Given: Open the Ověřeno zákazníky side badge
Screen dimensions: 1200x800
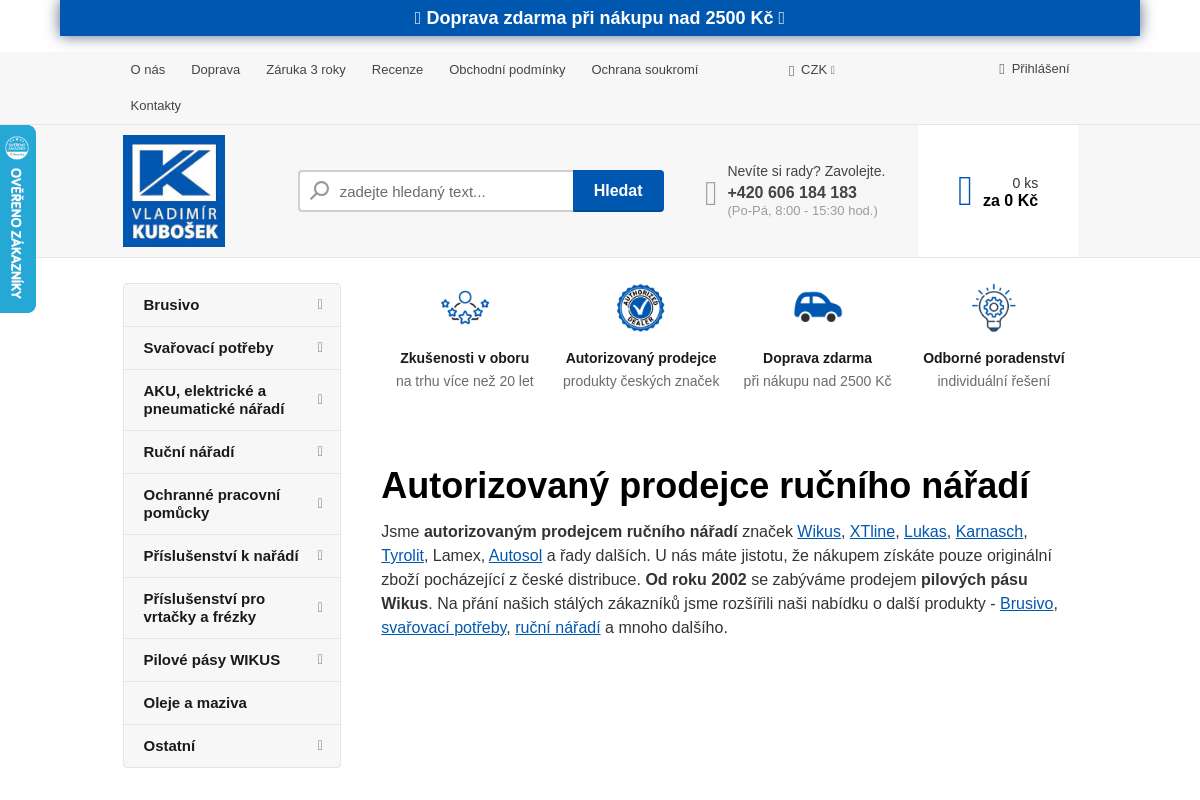Looking at the screenshot, I should click(x=17, y=219).
